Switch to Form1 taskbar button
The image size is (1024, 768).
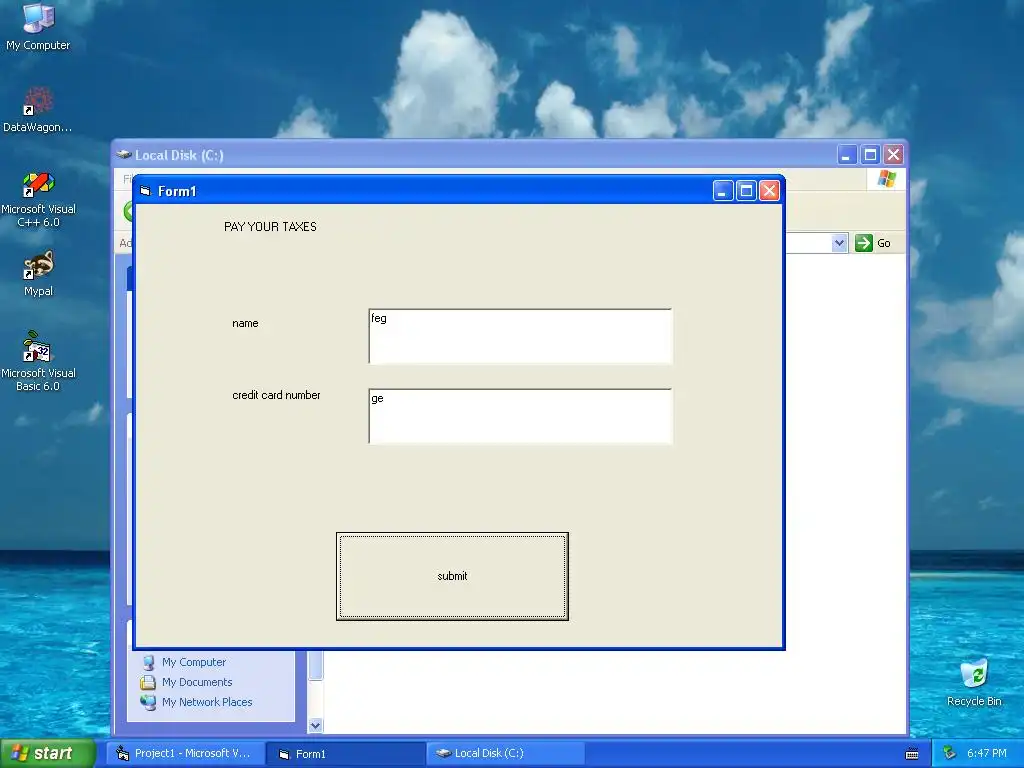click(x=346, y=754)
